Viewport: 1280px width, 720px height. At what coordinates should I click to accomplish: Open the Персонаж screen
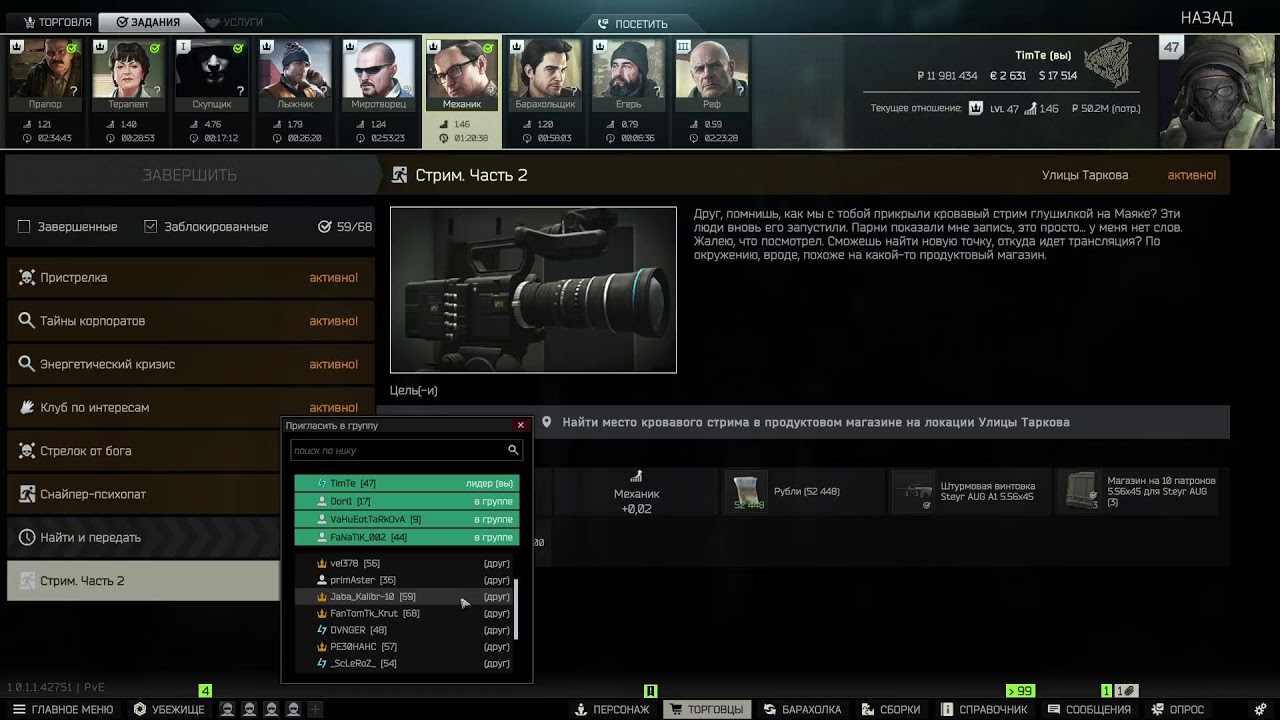(612, 709)
